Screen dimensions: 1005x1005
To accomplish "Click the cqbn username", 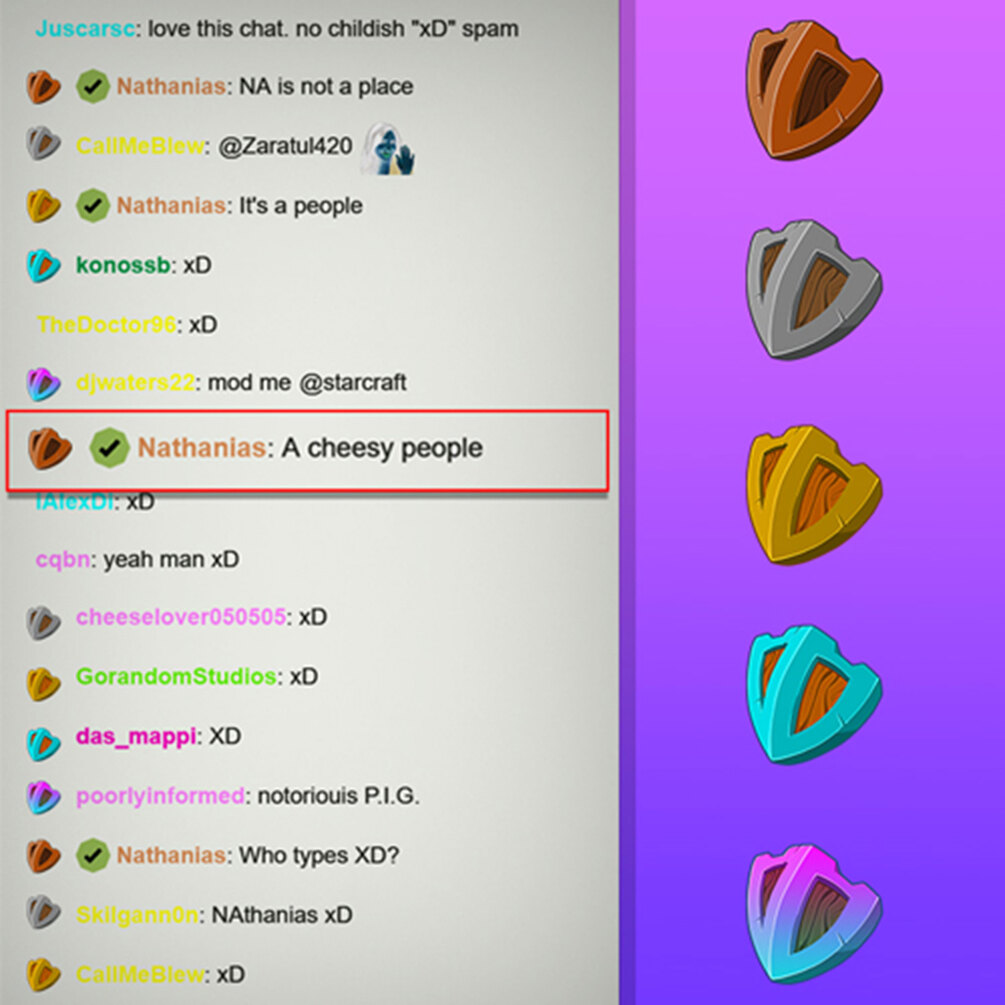I will click(63, 560).
